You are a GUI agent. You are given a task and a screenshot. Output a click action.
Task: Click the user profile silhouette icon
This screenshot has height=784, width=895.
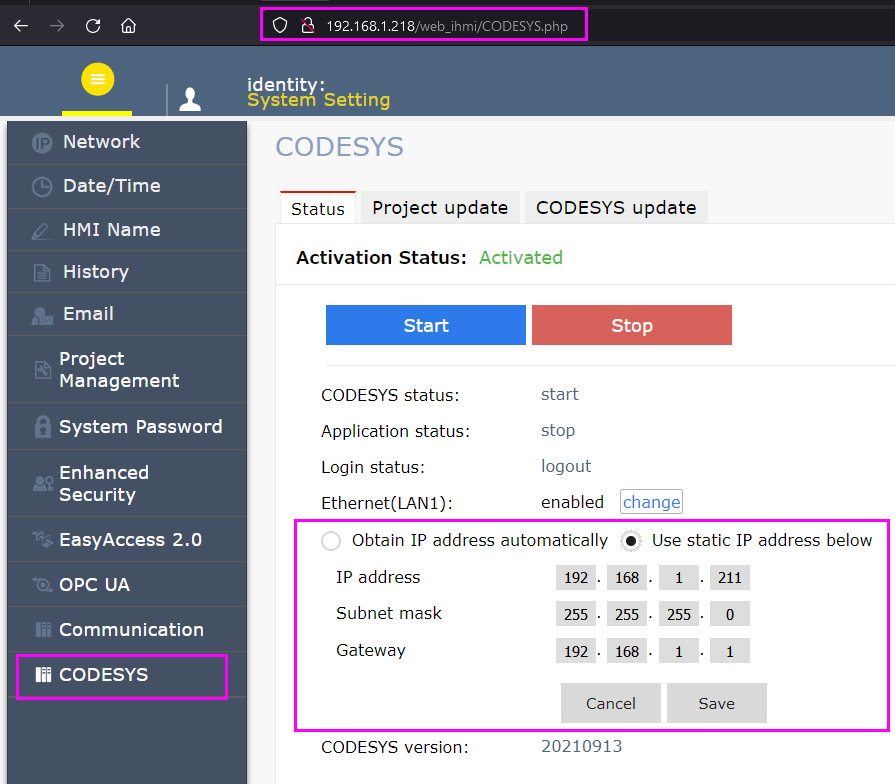tap(190, 99)
